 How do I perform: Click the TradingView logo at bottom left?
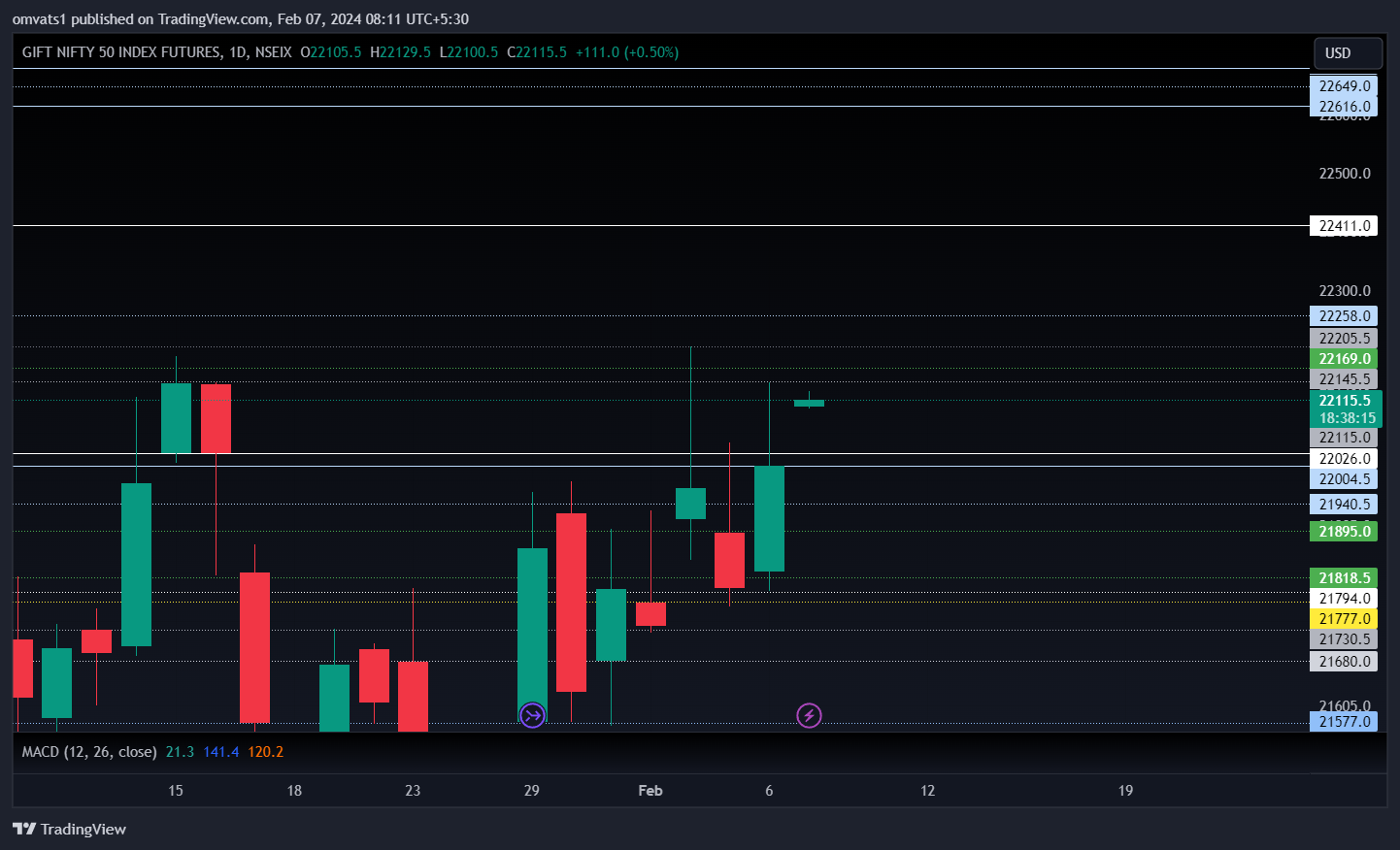(69, 829)
